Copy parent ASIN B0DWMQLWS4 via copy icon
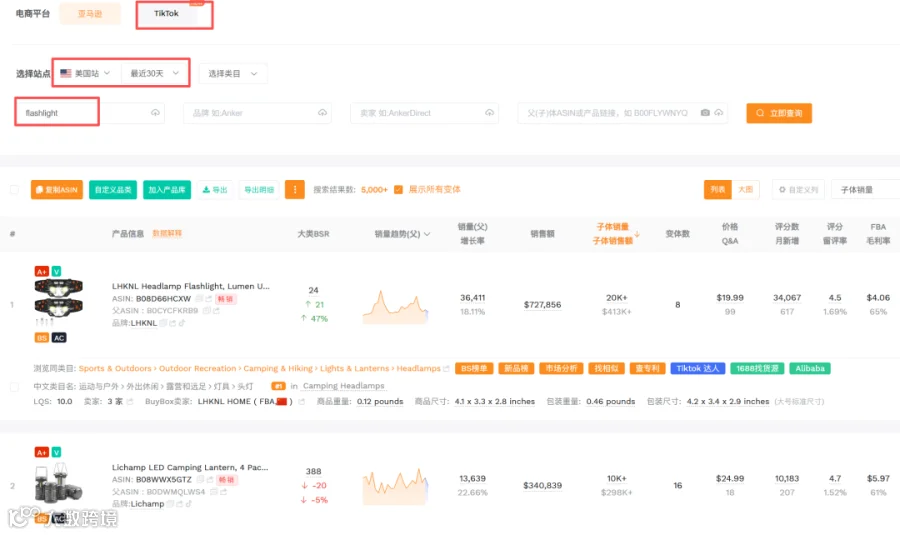 coord(214,492)
